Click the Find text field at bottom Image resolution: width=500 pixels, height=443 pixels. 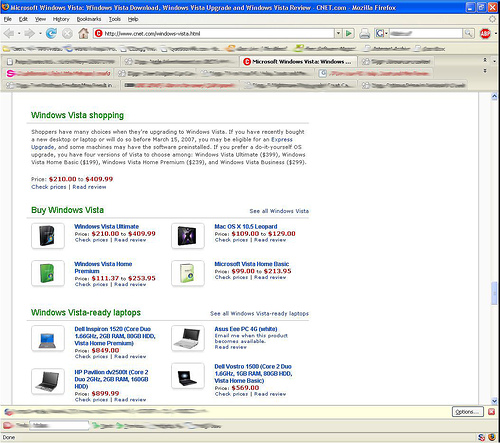(59, 425)
